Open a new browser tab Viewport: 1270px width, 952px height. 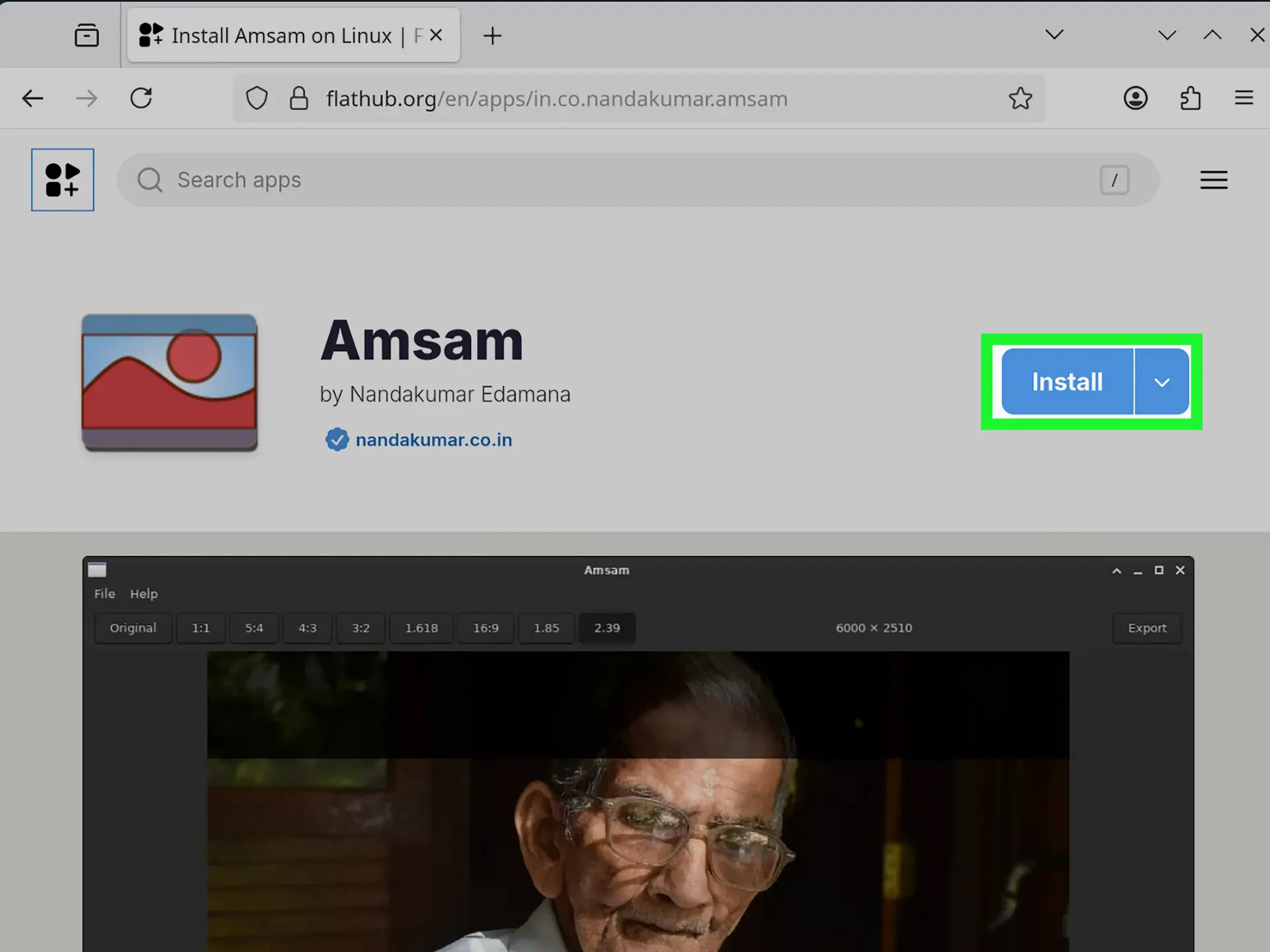[x=492, y=36]
